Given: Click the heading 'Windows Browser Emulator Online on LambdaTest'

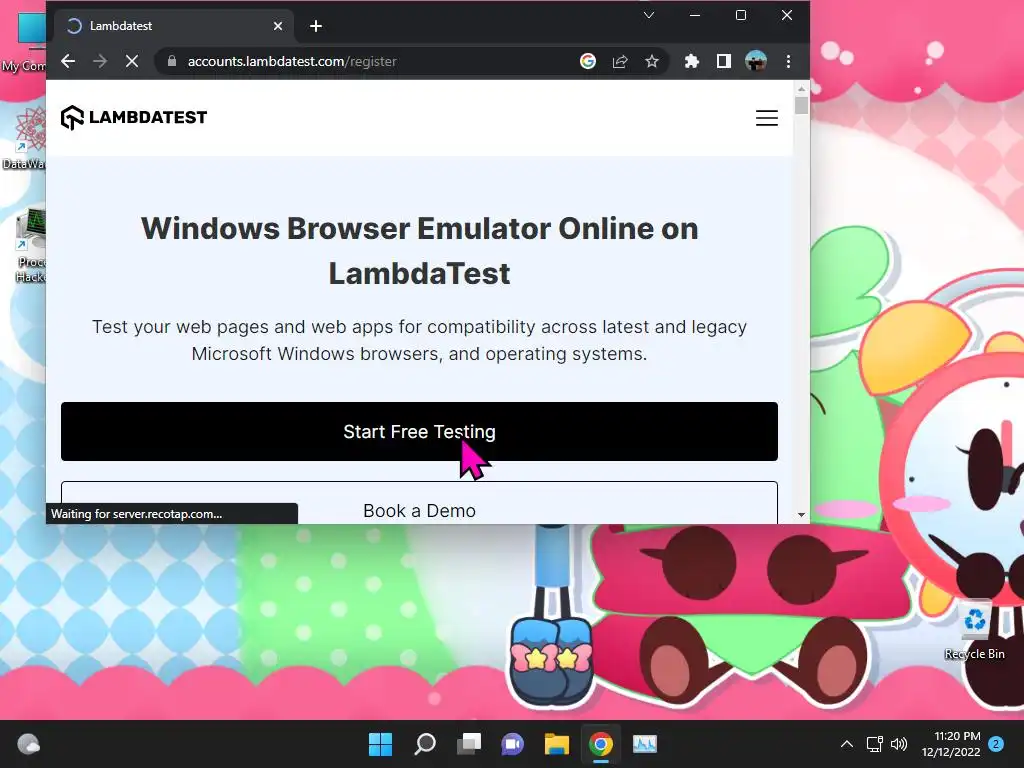Looking at the screenshot, I should click(419, 251).
